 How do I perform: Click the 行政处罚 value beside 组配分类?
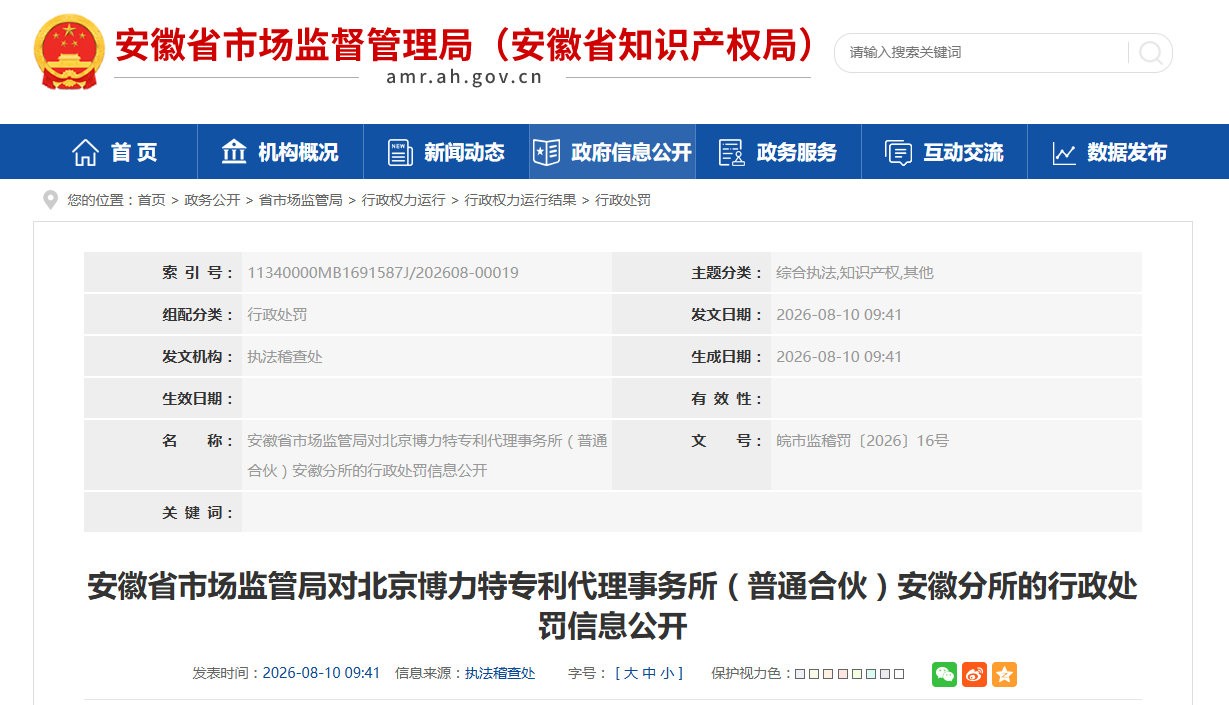[x=277, y=314]
